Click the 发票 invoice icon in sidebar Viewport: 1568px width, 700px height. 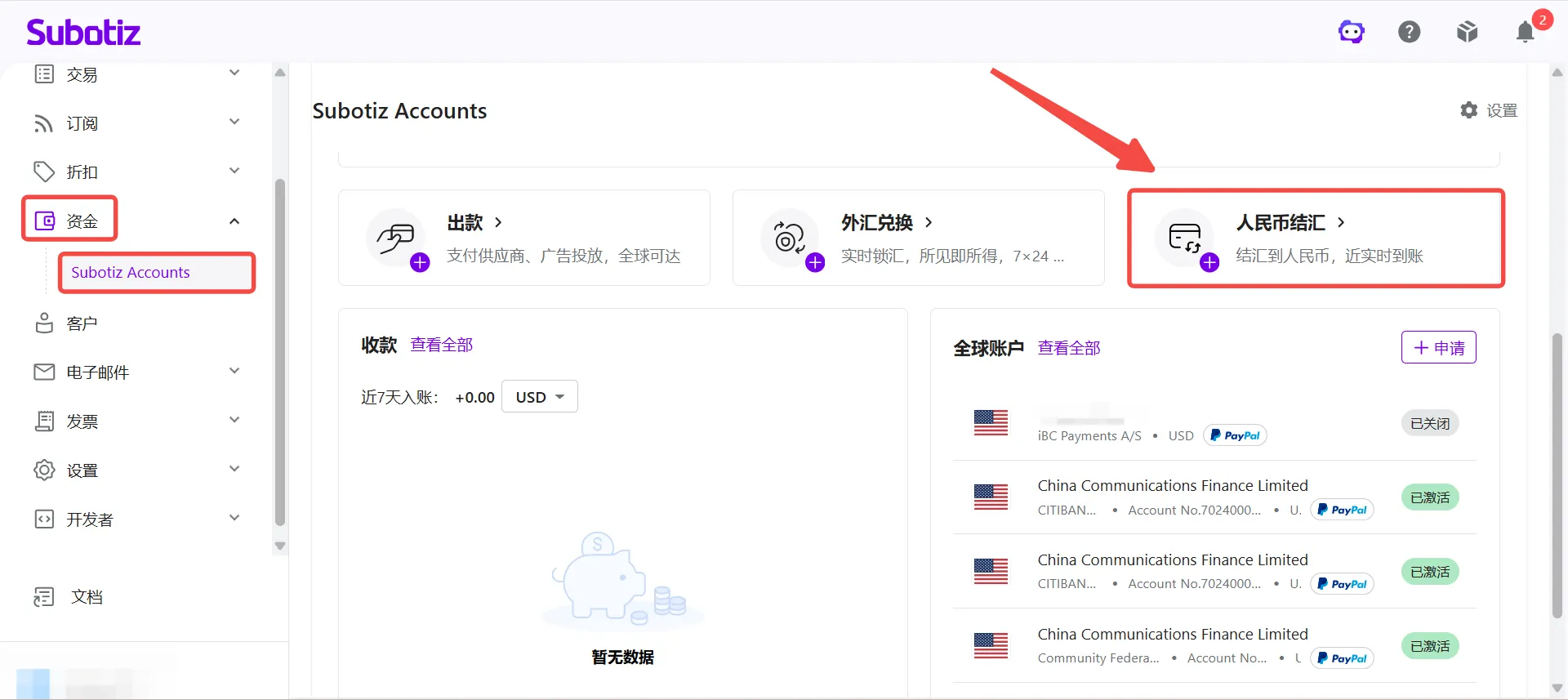click(x=44, y=421)
